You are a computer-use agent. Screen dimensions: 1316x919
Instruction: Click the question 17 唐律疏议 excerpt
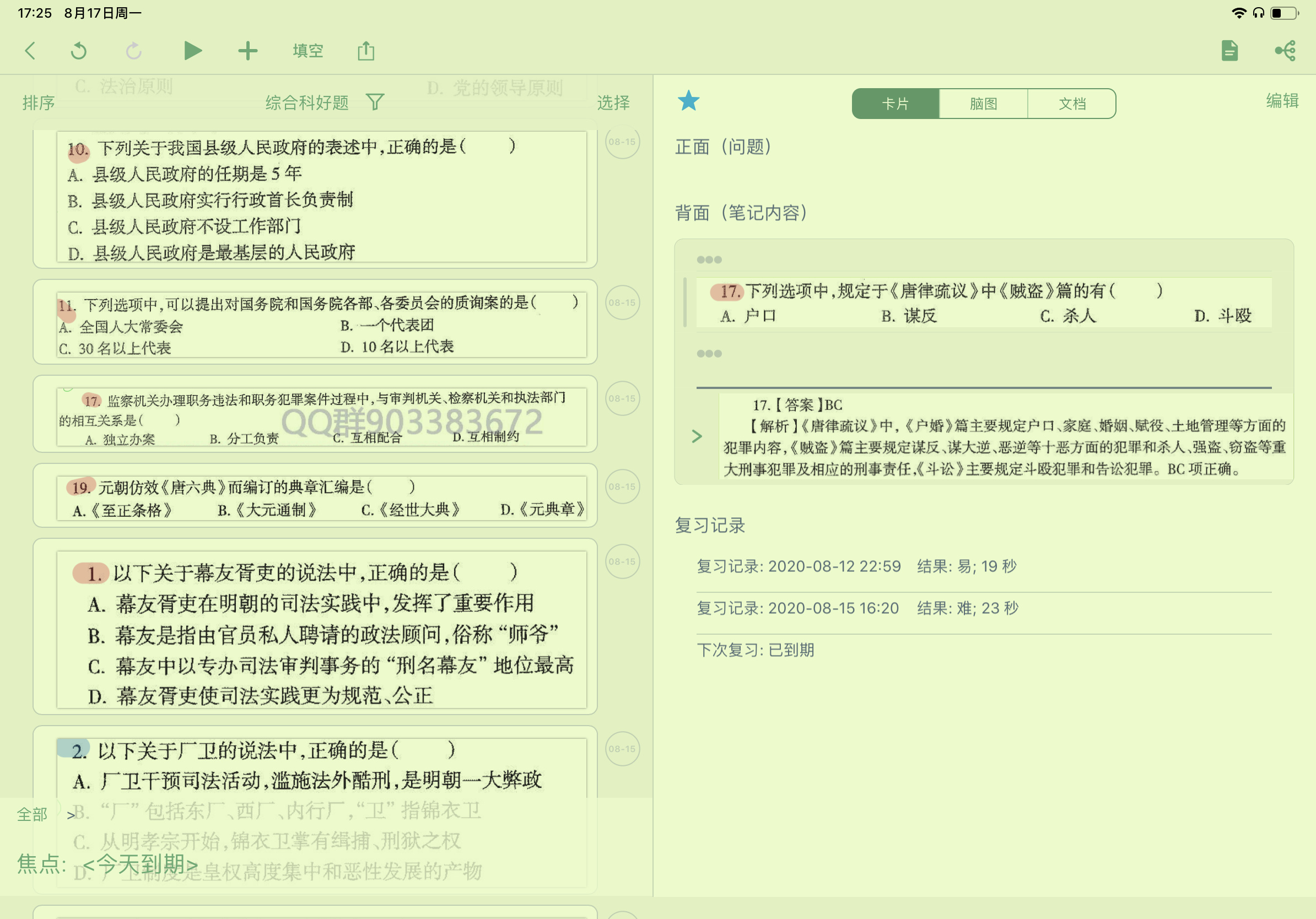(x=984, y=303)
